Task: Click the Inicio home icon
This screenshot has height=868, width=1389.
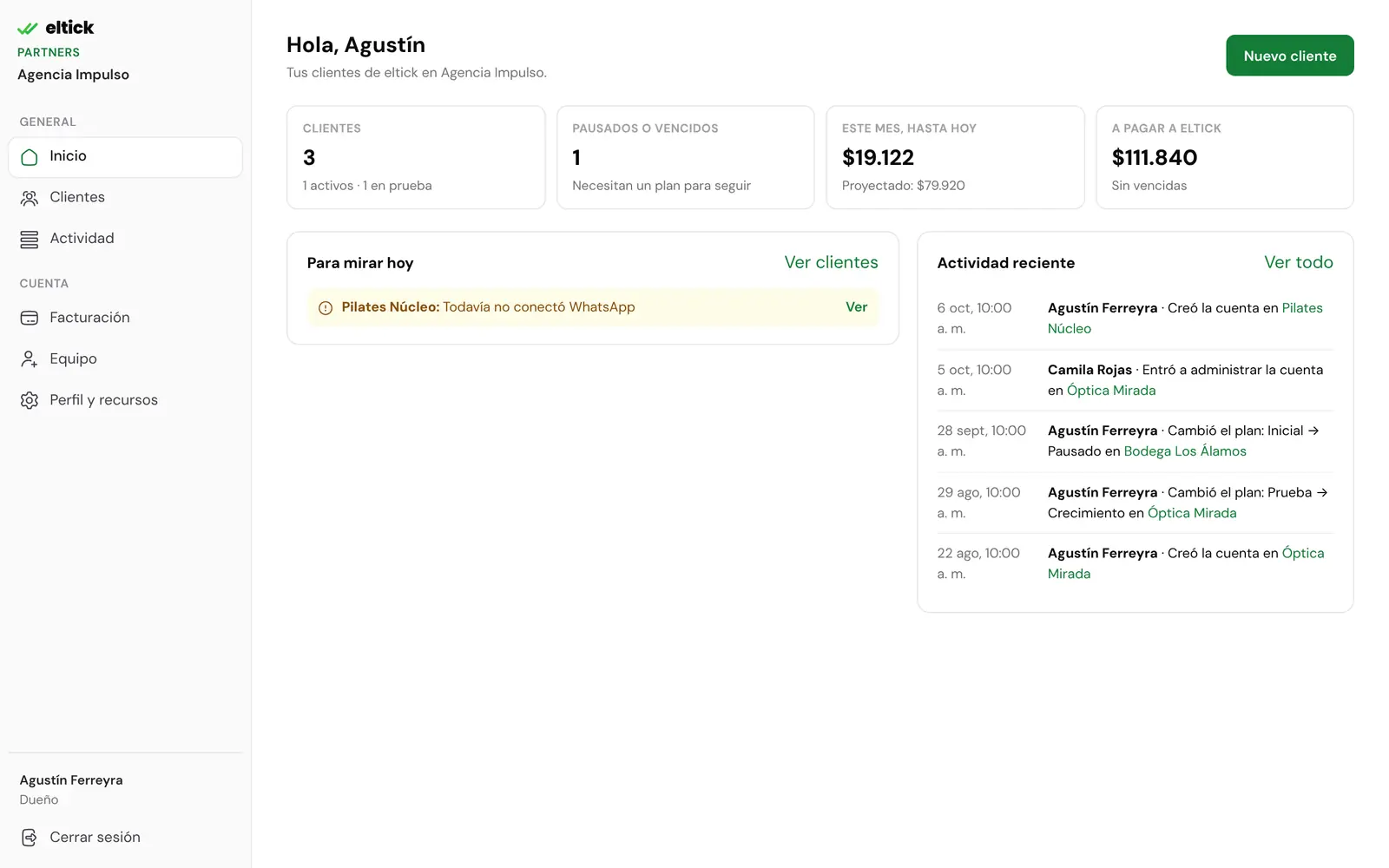Action: 30,157
